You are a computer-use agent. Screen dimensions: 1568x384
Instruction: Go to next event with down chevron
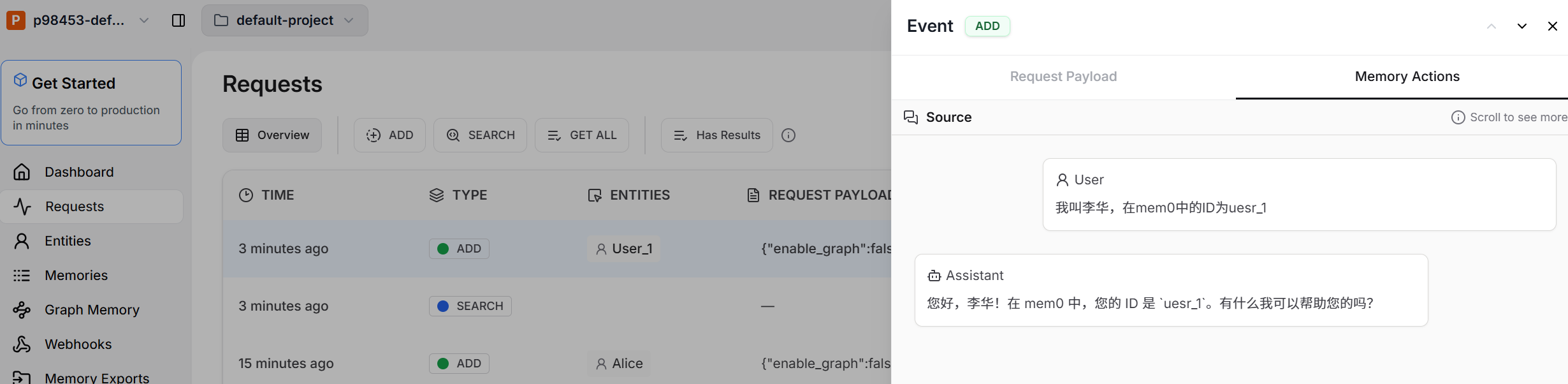(1521, 26)
